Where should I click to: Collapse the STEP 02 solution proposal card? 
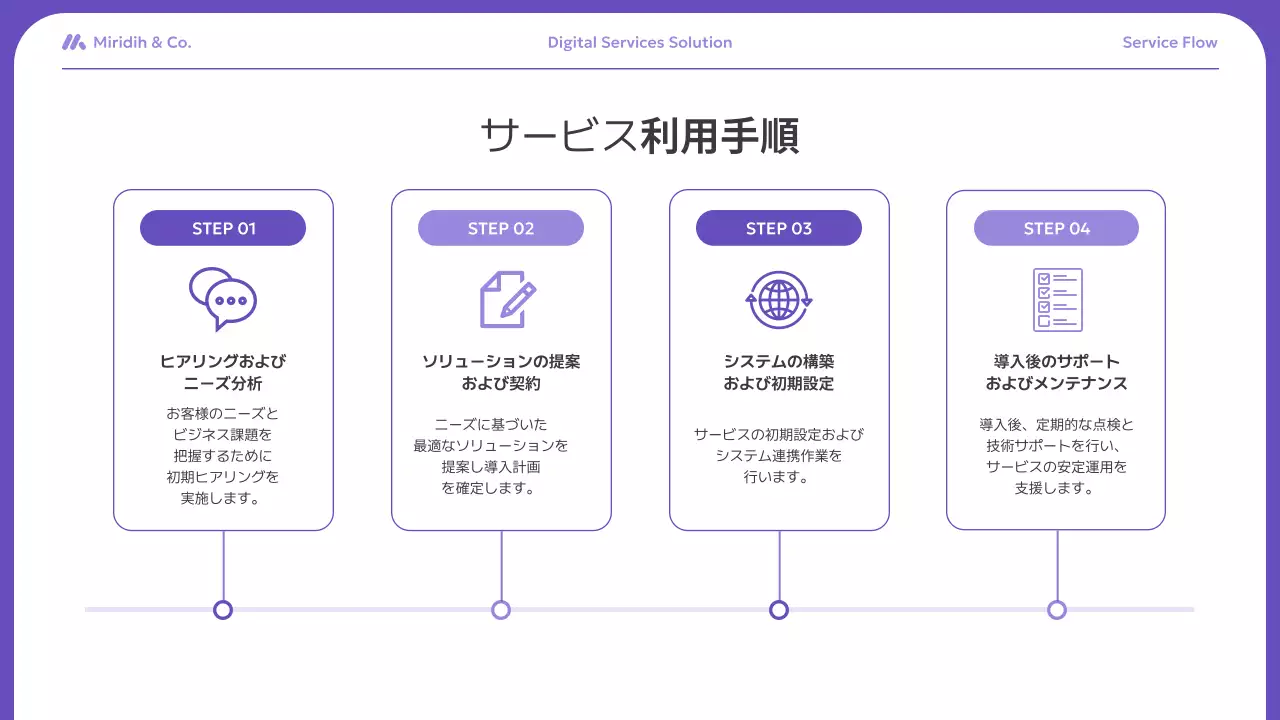501,358
